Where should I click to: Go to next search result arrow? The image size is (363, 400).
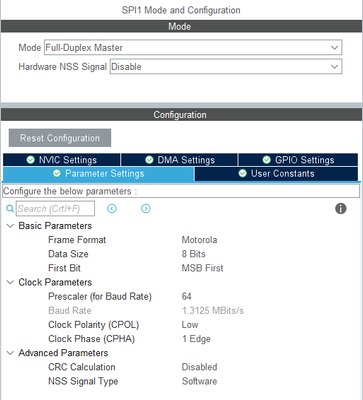coord(146,209)
